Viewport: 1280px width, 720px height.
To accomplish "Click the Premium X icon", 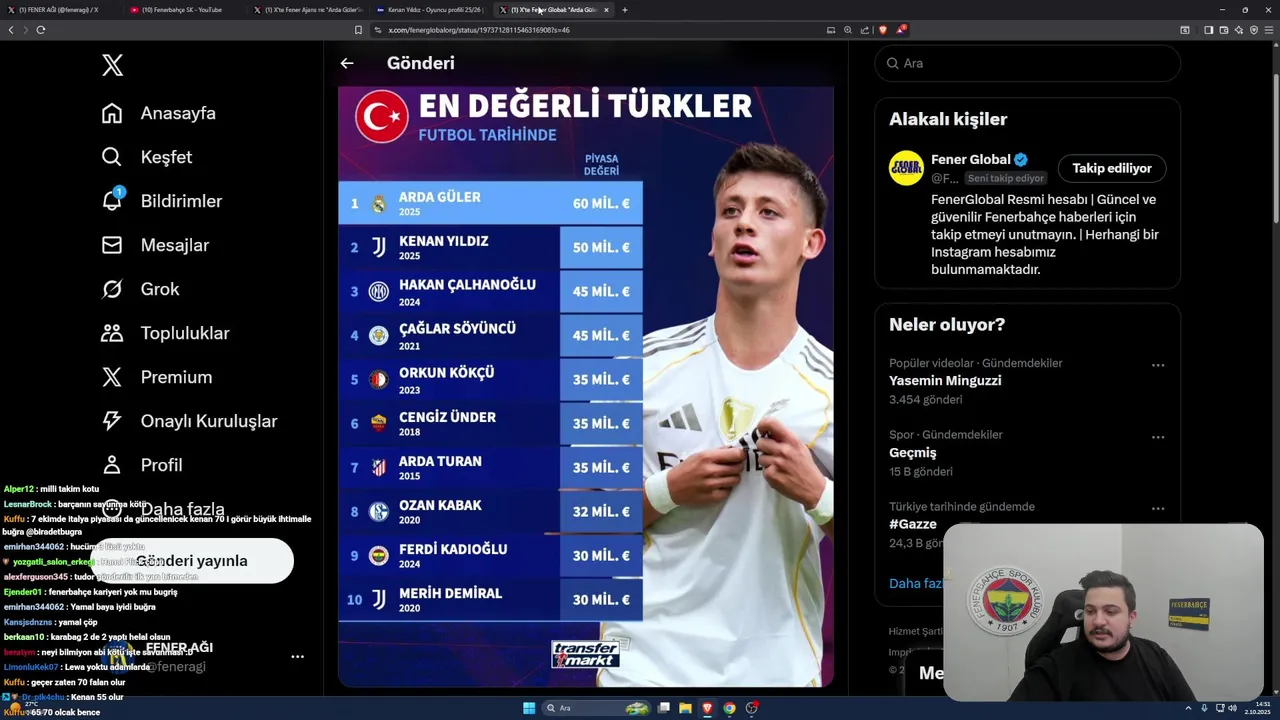I will [112, 377].
